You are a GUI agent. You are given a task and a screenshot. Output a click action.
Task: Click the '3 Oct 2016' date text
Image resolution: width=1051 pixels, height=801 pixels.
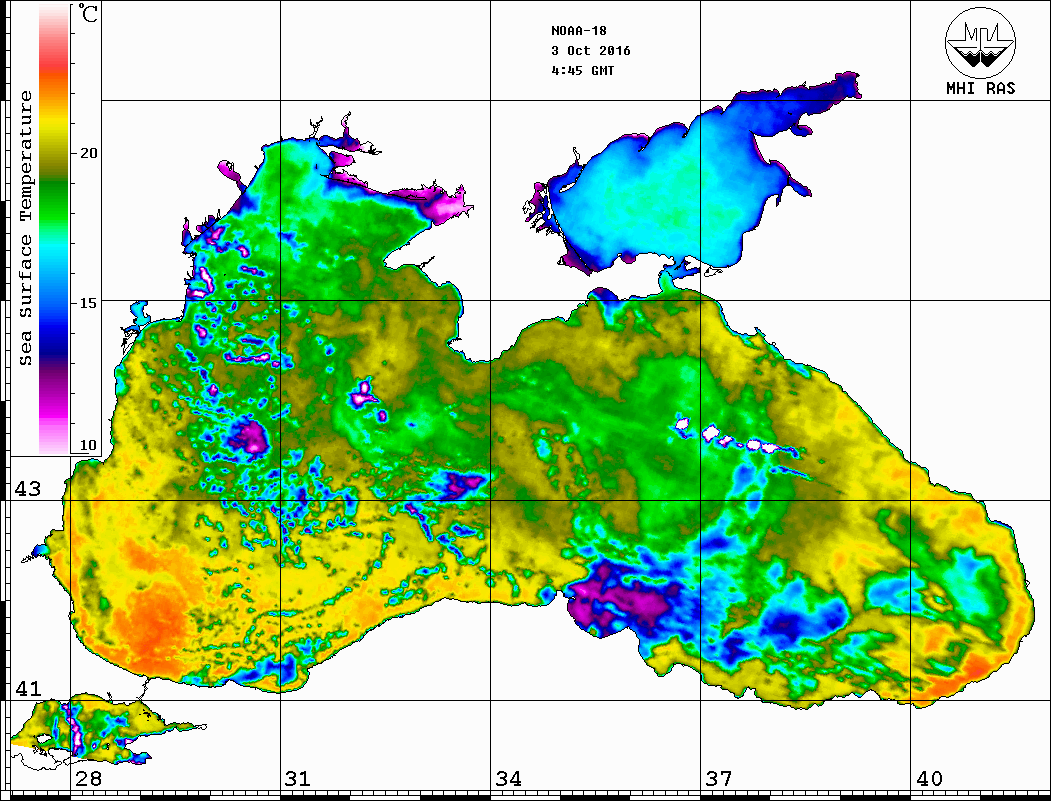click(591, 51)
